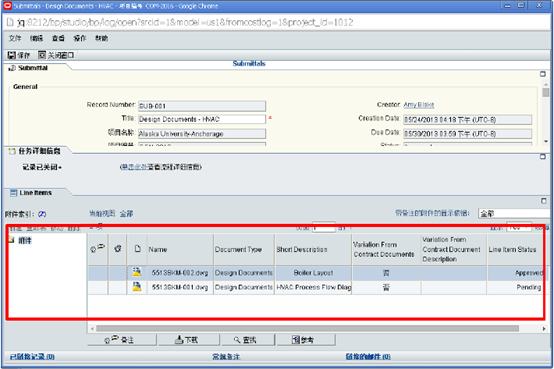Open the 帮助 (Help) menu
Screen dimensions: 554x369
coord(101,38)
